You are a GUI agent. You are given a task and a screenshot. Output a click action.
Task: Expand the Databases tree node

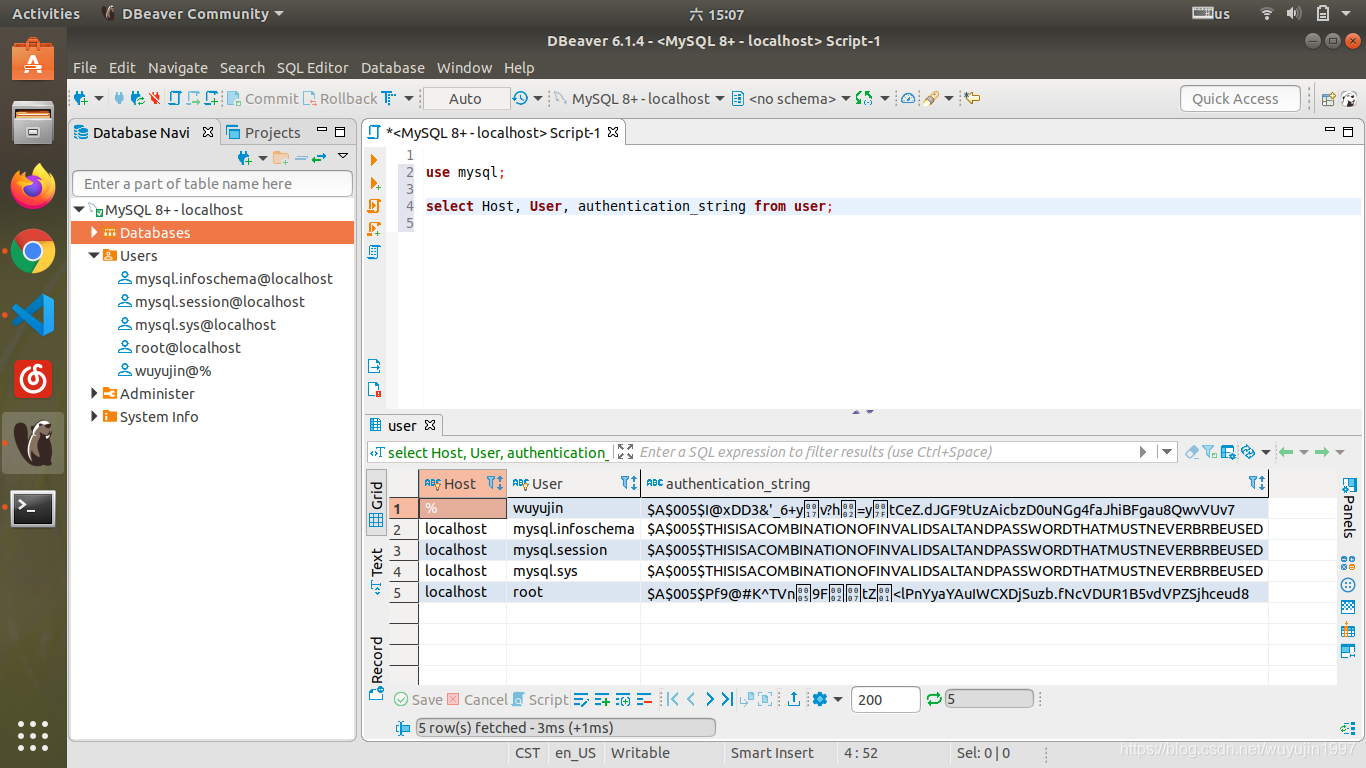(x=94, y=232)
